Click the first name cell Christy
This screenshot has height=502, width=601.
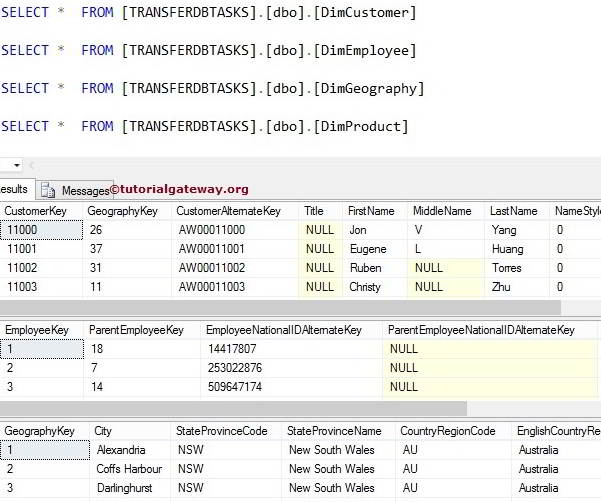(375, 287)
